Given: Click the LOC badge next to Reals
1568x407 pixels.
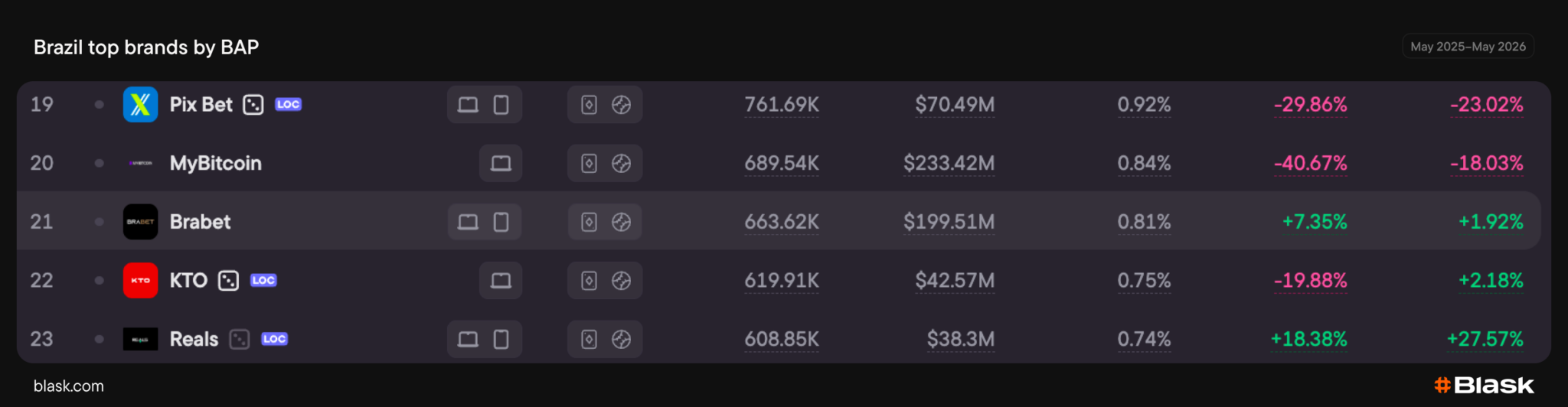Looking at the screenshot, I should click(274, 339).
